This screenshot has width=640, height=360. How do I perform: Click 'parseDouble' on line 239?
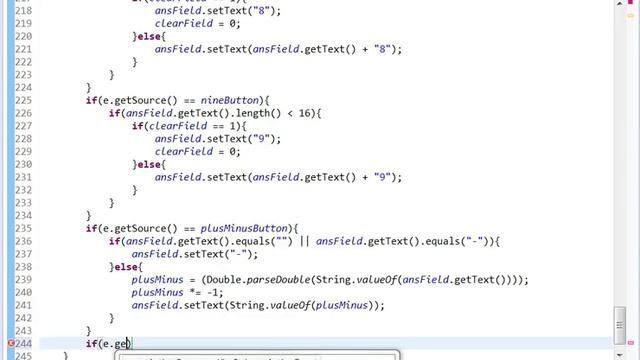click(278, 280)
